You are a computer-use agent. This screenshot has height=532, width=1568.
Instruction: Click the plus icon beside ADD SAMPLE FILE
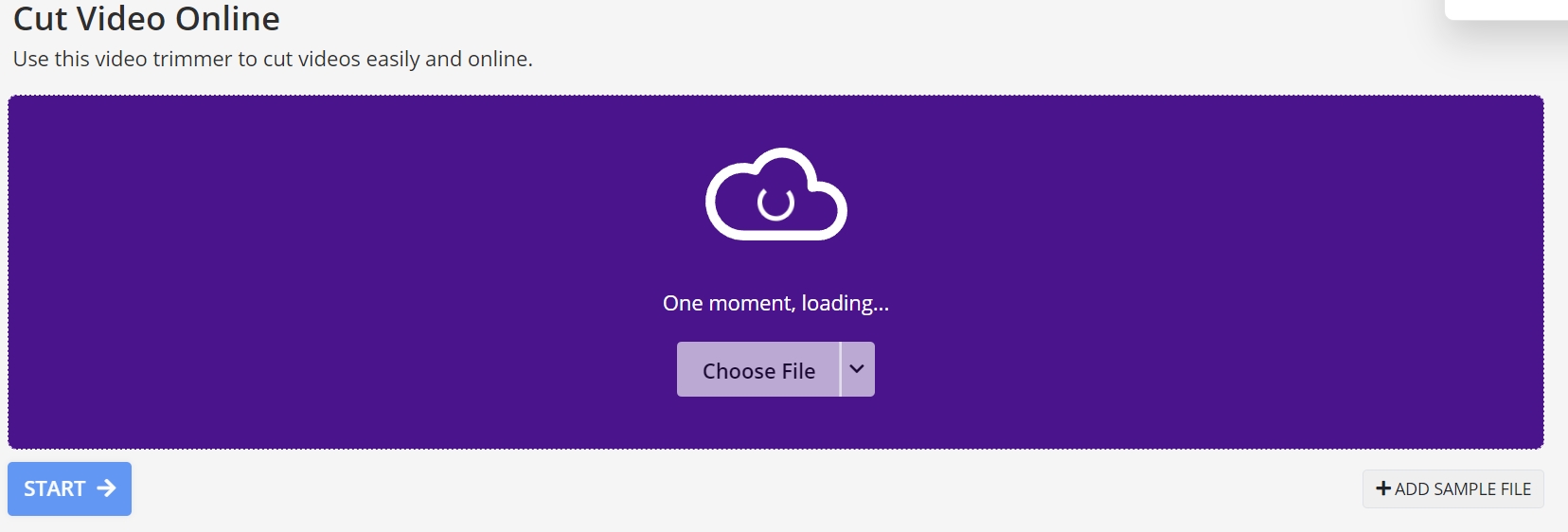[x=1383, y=488]
